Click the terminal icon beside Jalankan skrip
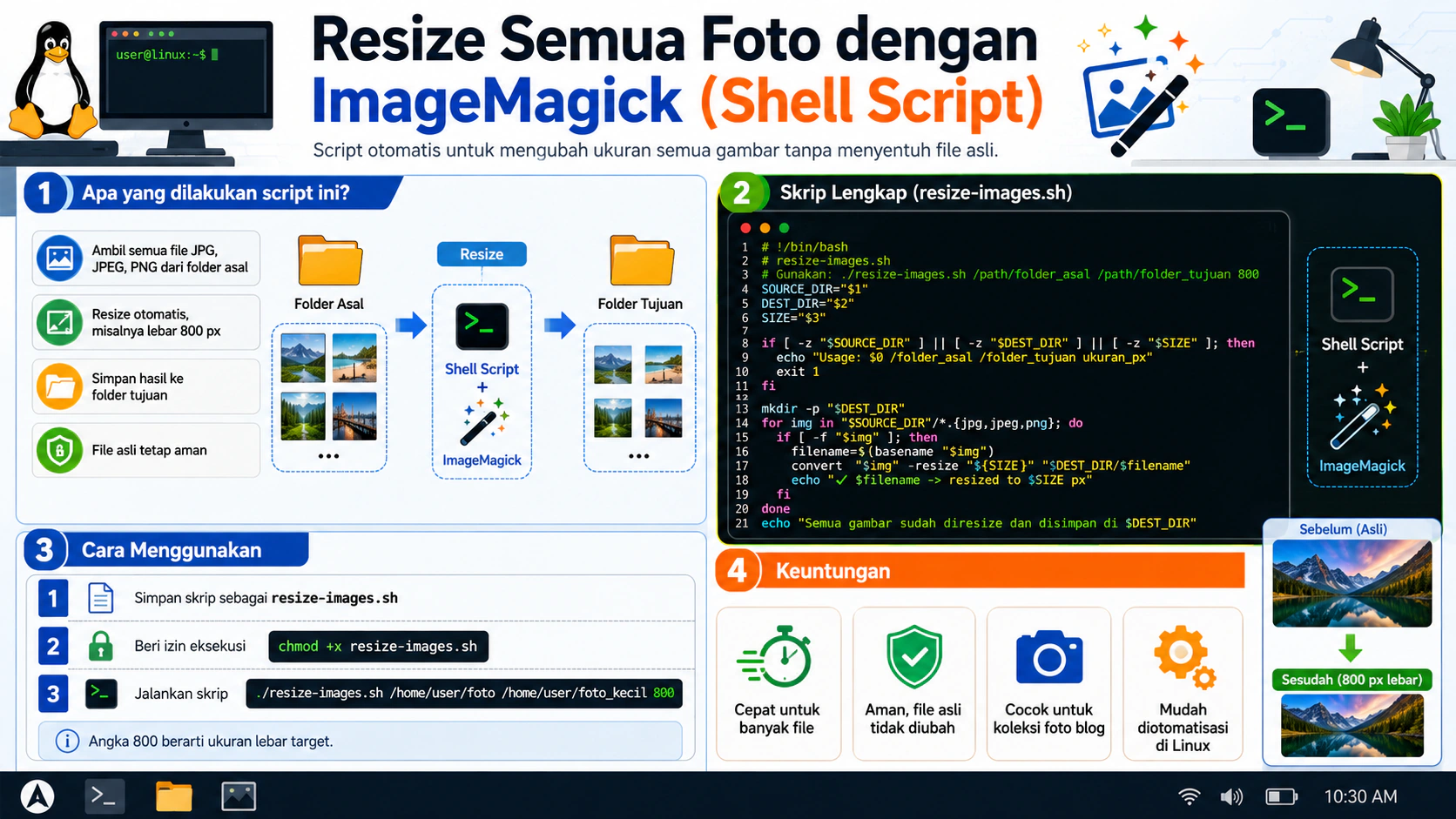This screenshot has height=819, width=1456. click(x=101, y=694)
